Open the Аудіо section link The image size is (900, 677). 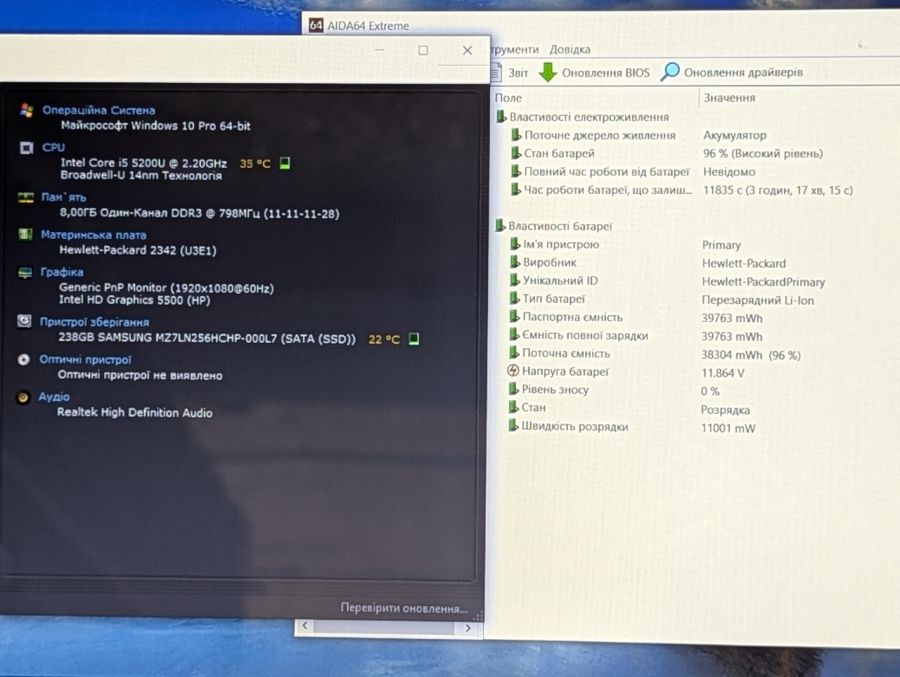(54, 397)
